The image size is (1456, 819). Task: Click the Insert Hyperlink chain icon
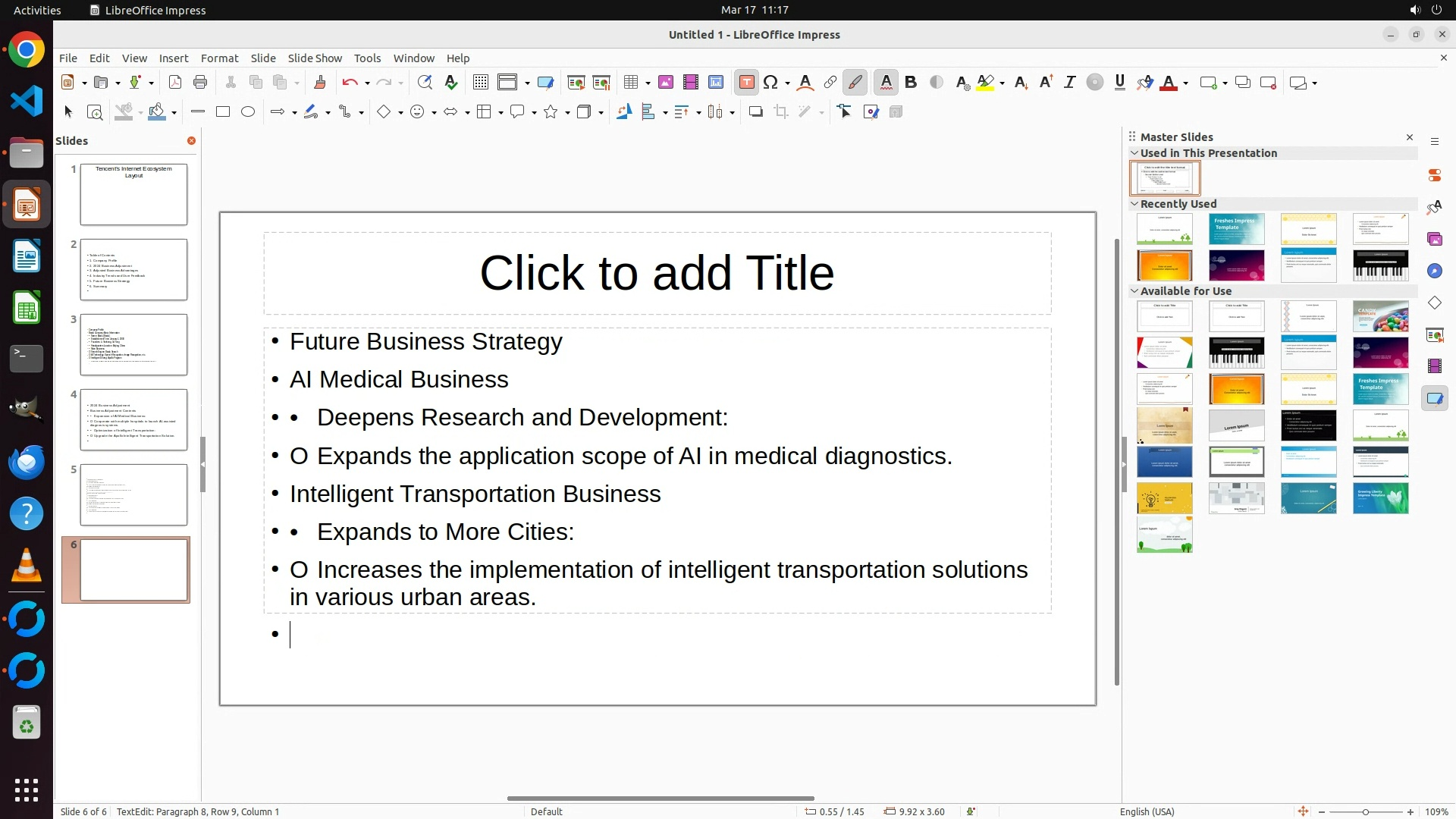[x=830, y=83]
